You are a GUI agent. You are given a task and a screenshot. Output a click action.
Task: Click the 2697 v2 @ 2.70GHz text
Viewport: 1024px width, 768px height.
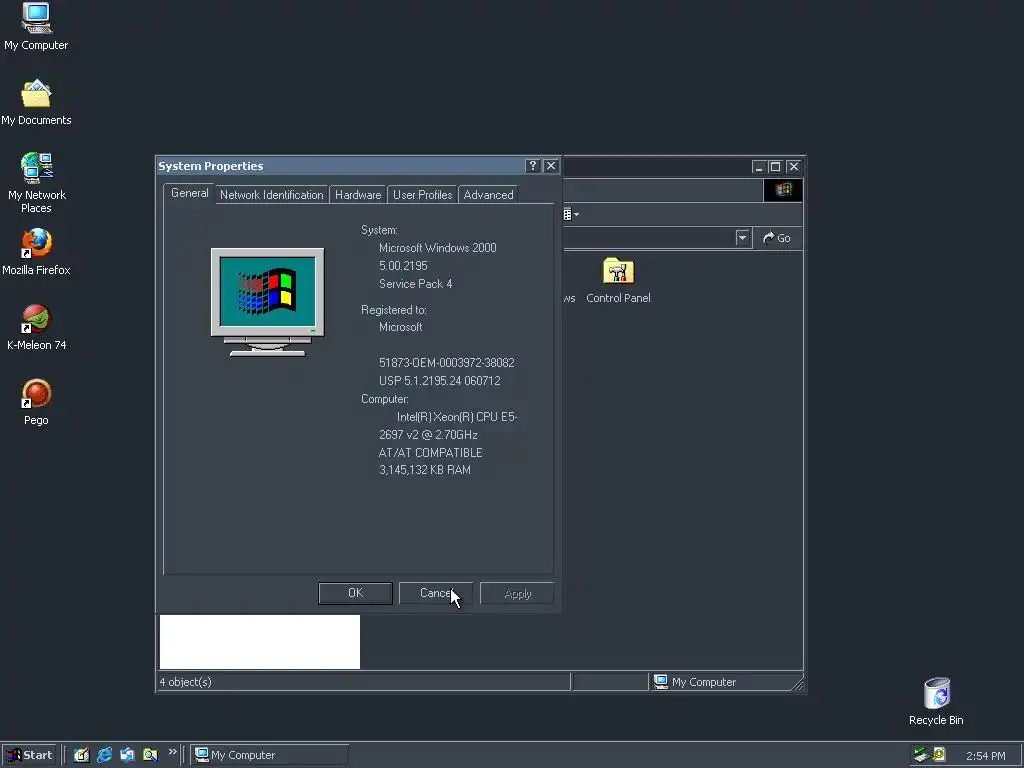tap(428, 435)
